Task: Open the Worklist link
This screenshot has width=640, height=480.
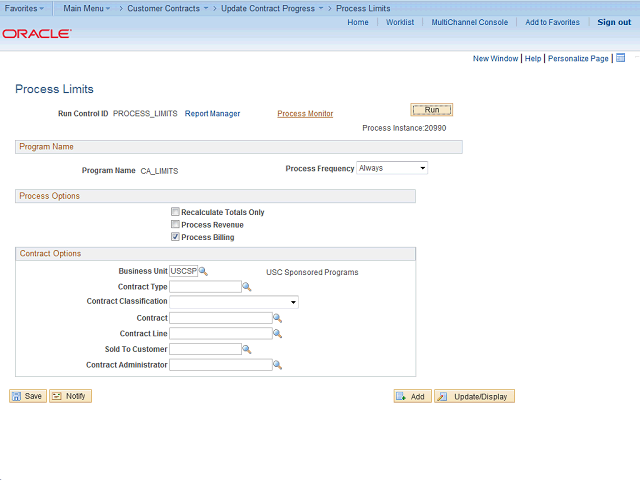Action: tap(400, 22)
